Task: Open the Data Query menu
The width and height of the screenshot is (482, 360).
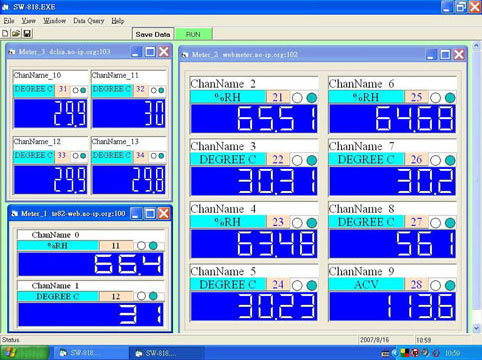Action: click(88, 21)
